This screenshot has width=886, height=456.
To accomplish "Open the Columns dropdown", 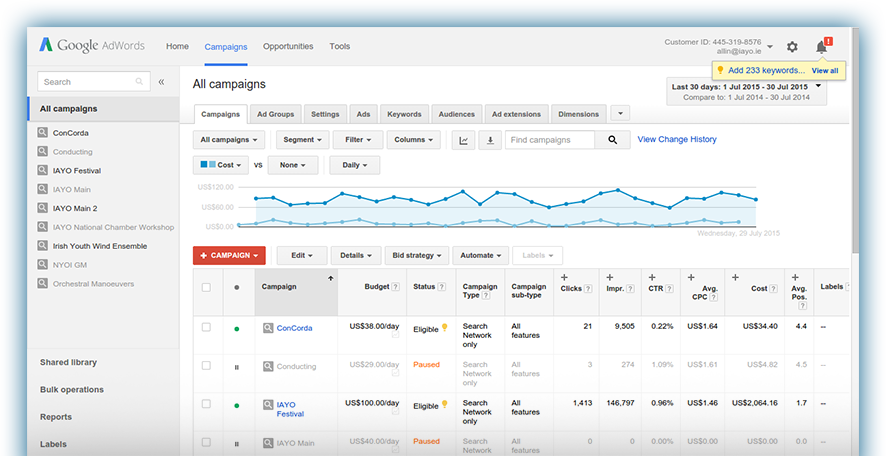I will tap(414, 140).
